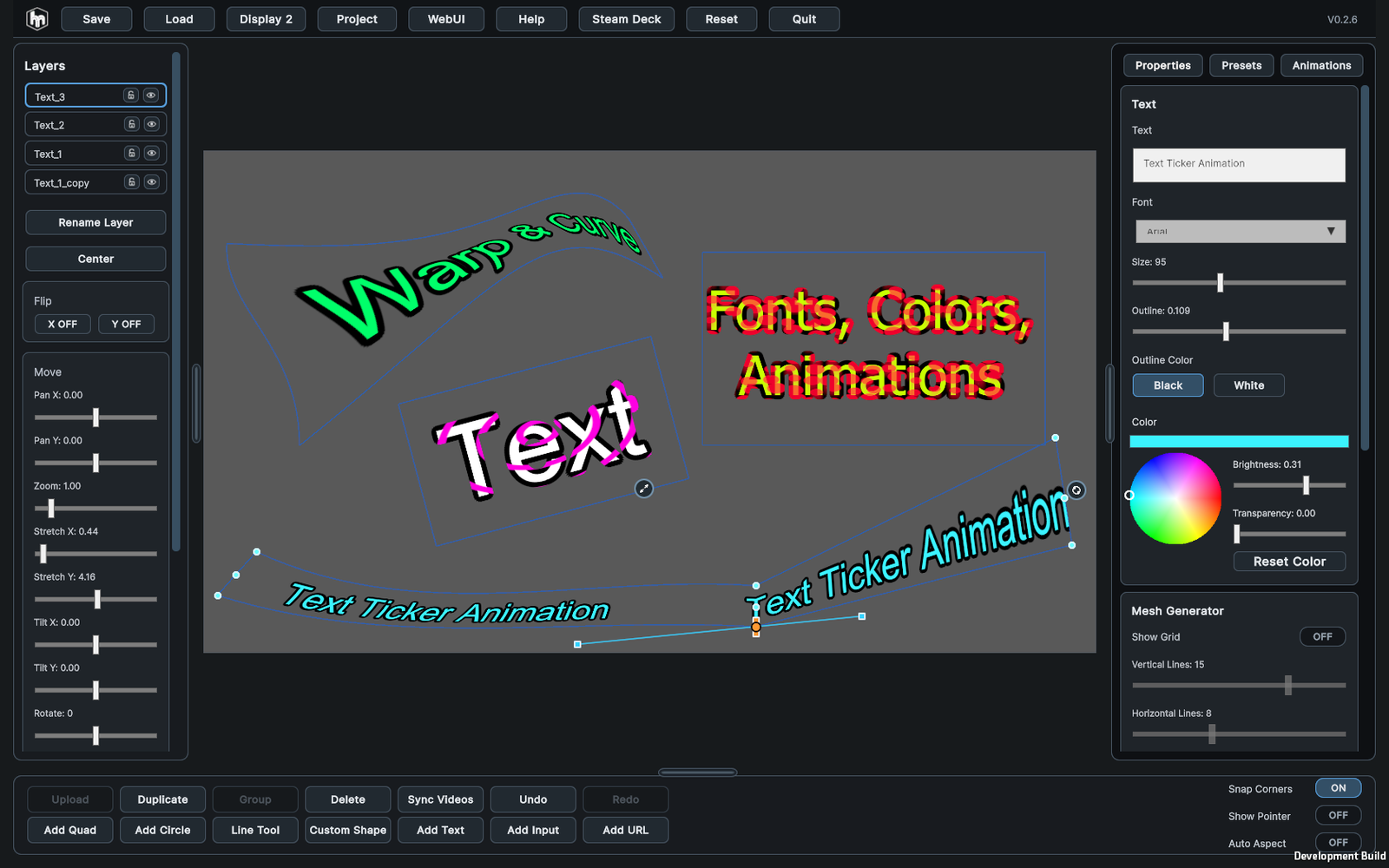Viewport: 1389px width, 868px height.
Task: Open the Arial font dropdown
Action: (x=1240, y=231)
